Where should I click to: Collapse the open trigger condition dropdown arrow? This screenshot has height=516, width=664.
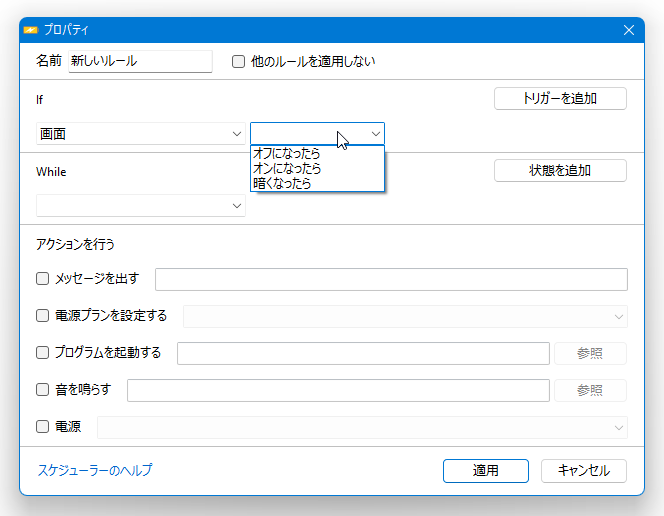coord(376,134)
